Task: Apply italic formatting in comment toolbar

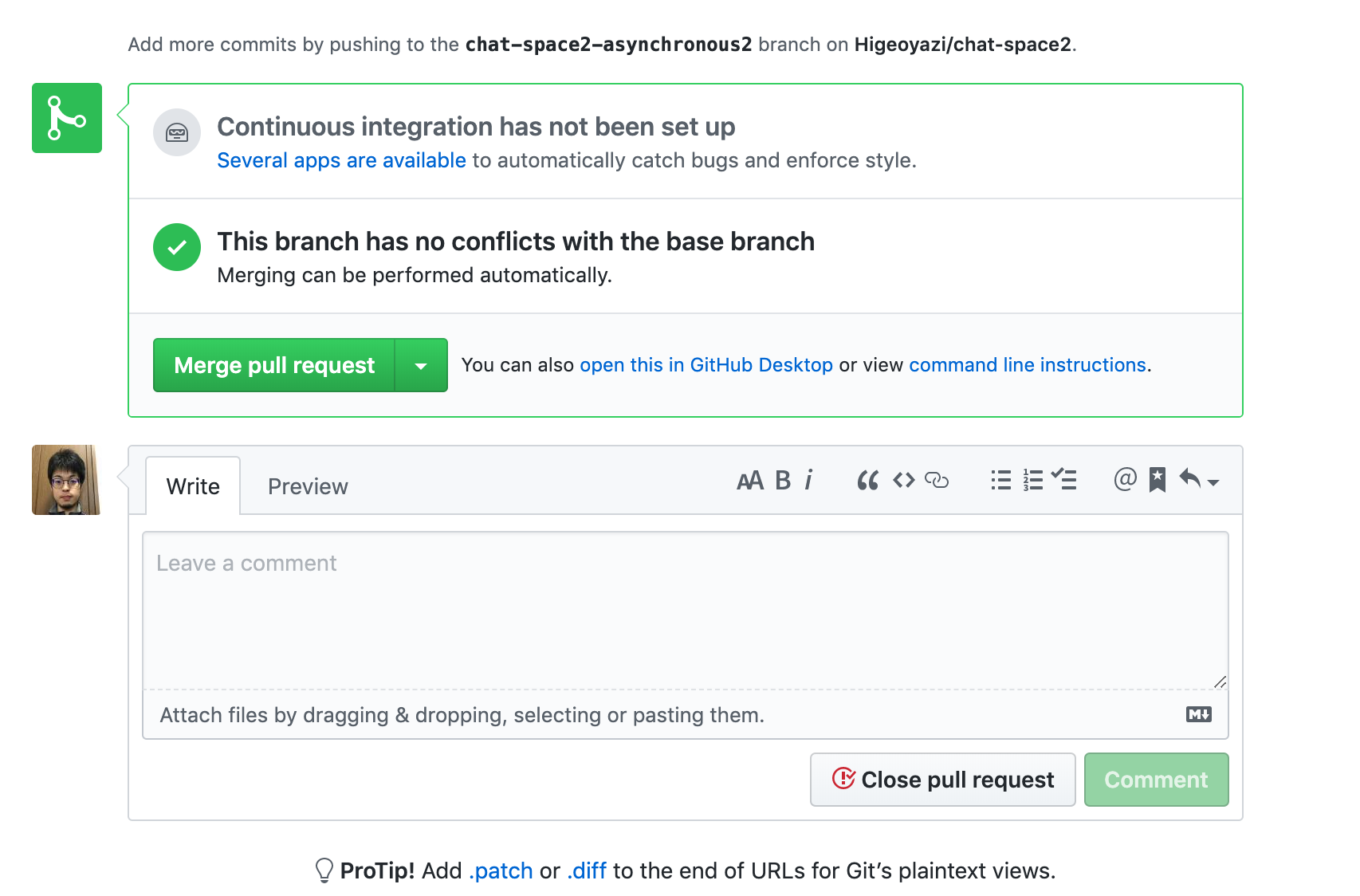Action: coord(808,481)
